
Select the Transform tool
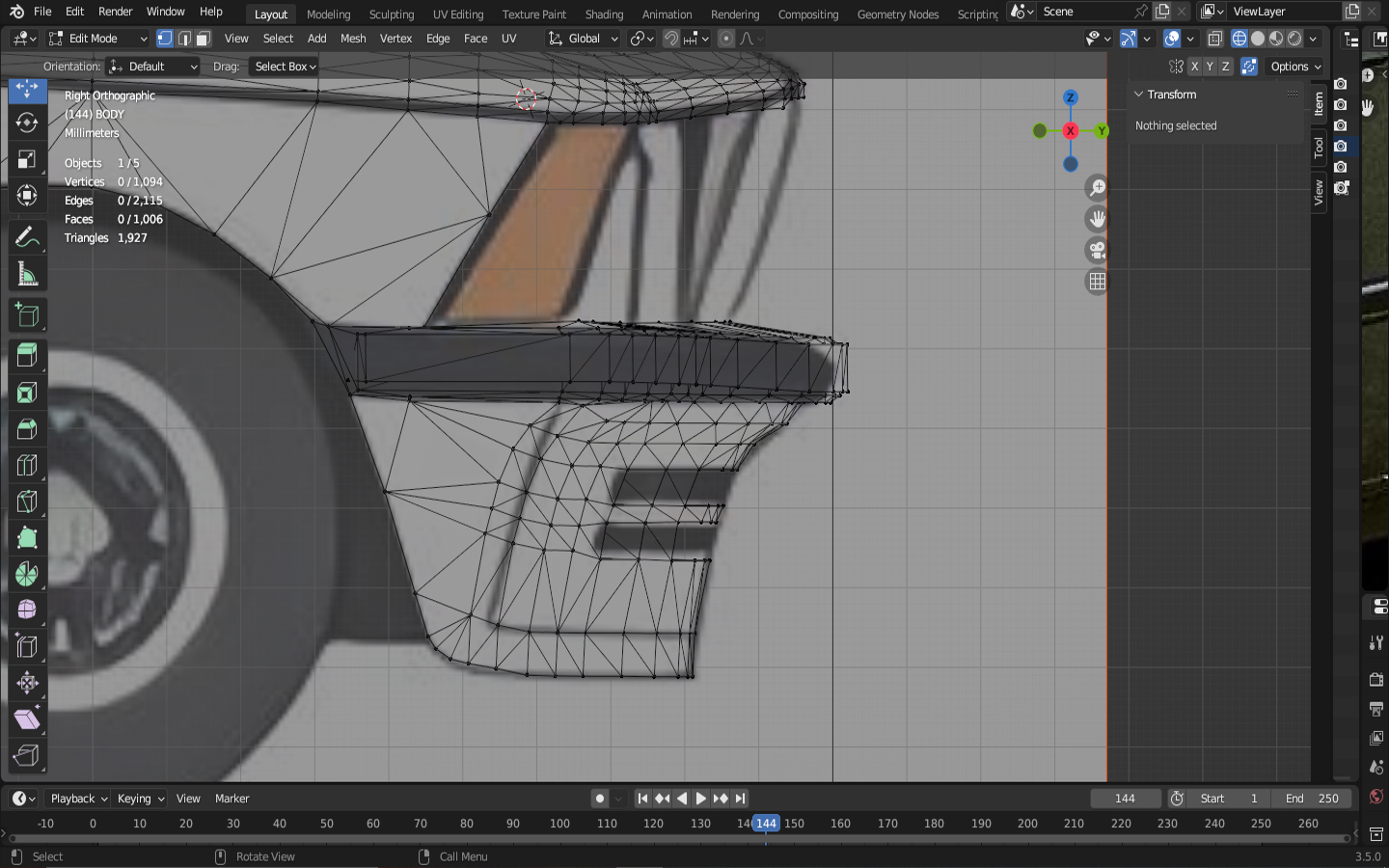point(27,196)
